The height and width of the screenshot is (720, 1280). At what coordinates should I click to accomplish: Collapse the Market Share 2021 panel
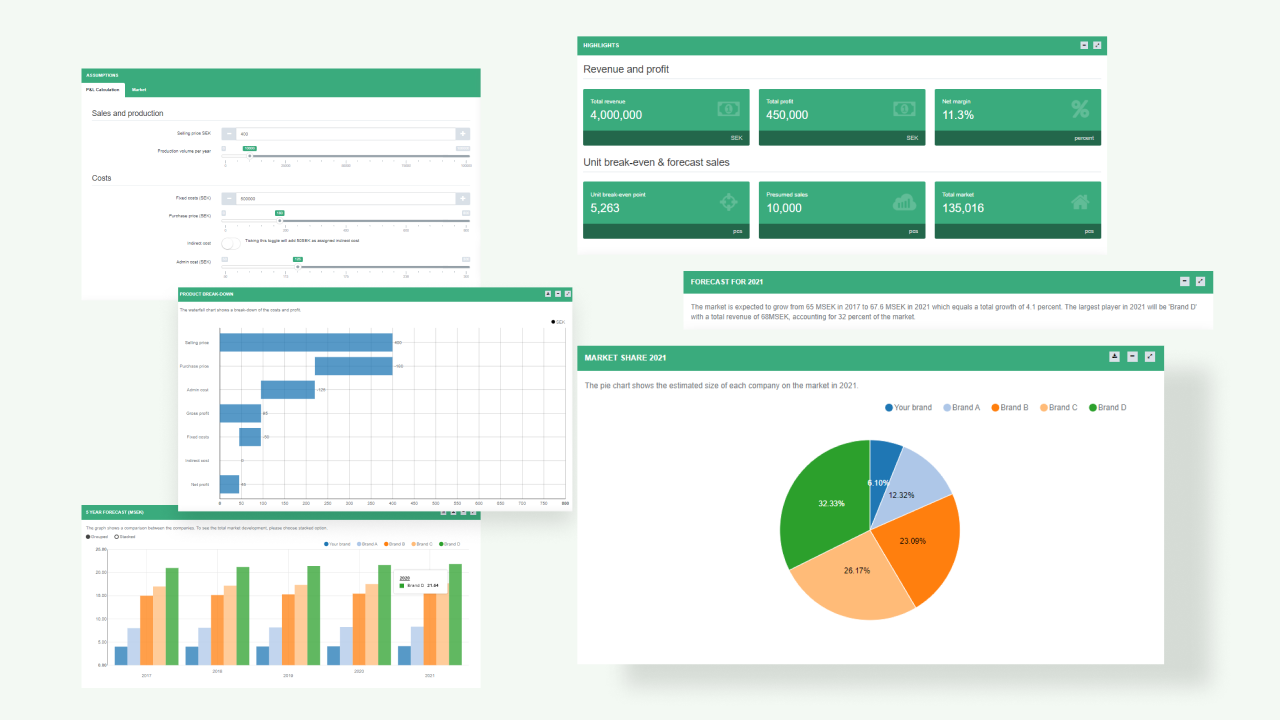(1132, 356)
